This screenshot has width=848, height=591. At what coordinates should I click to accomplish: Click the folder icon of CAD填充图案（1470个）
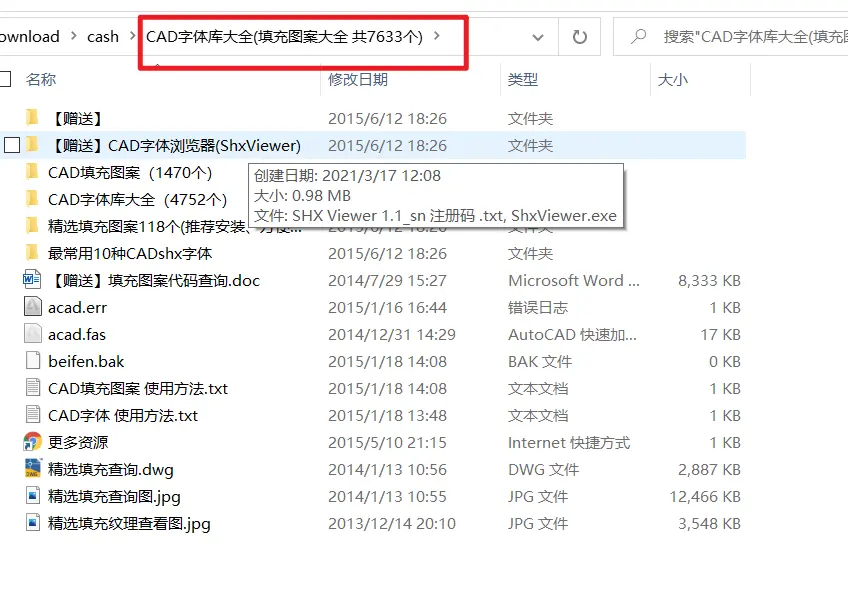coord(32,172)
